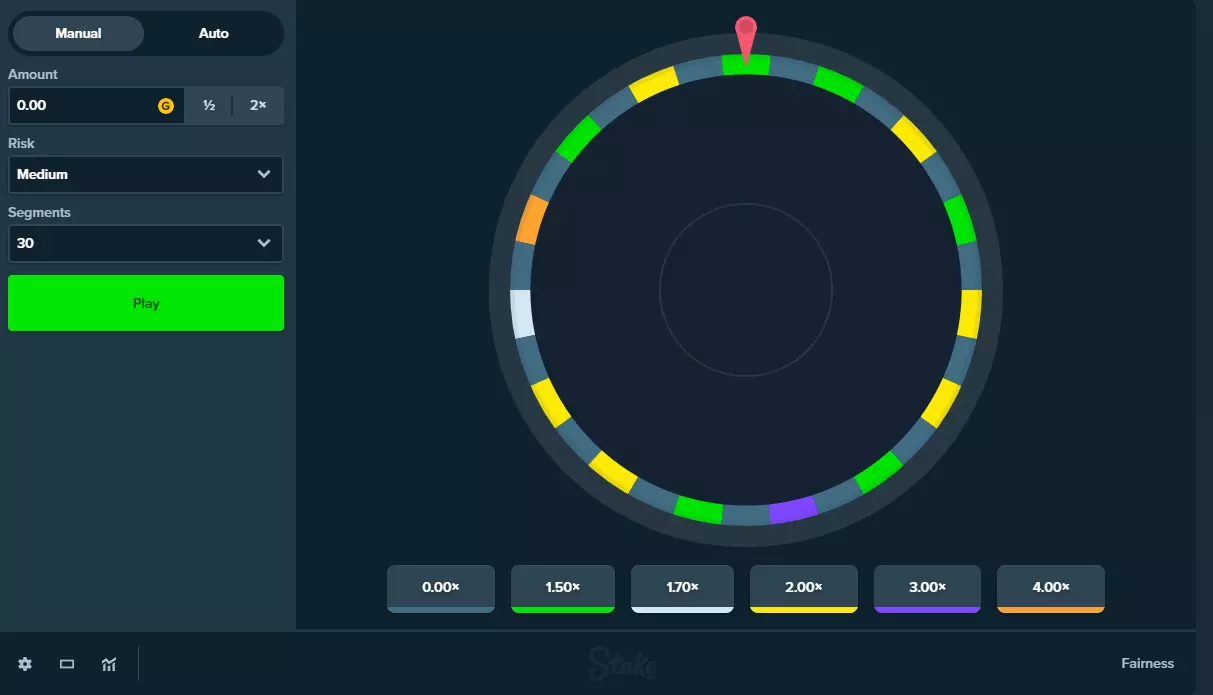This screenshot has width=1213, height=695.
Task: Select the 1.50× green multiplier tile
Action: point(563,588)
